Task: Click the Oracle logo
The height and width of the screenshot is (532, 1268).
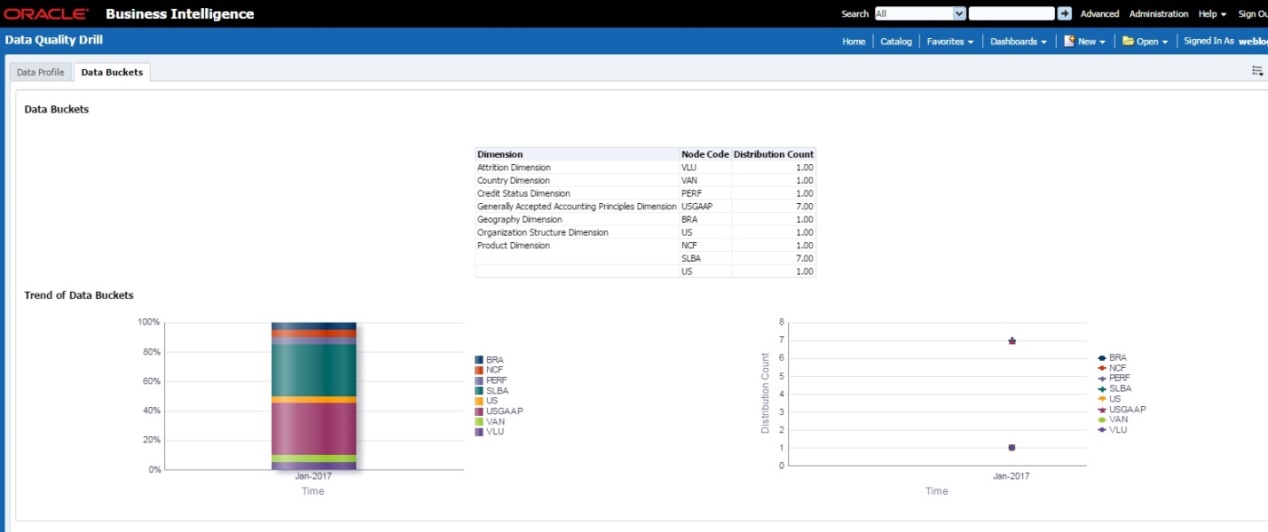Action: (46, 14)
